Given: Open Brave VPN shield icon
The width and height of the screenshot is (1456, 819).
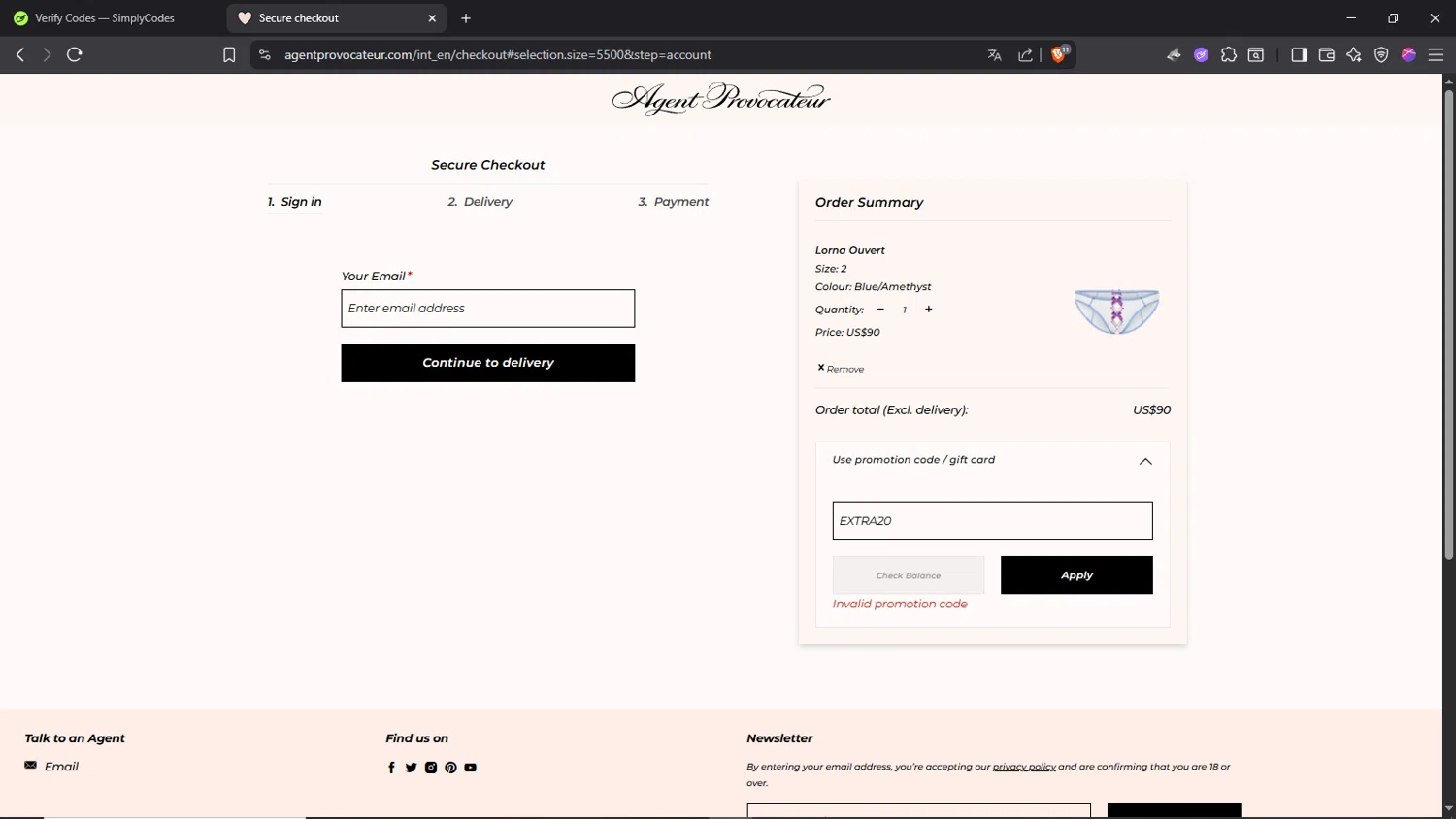Looking at the screenshot, I should [x=1381, y=55].
